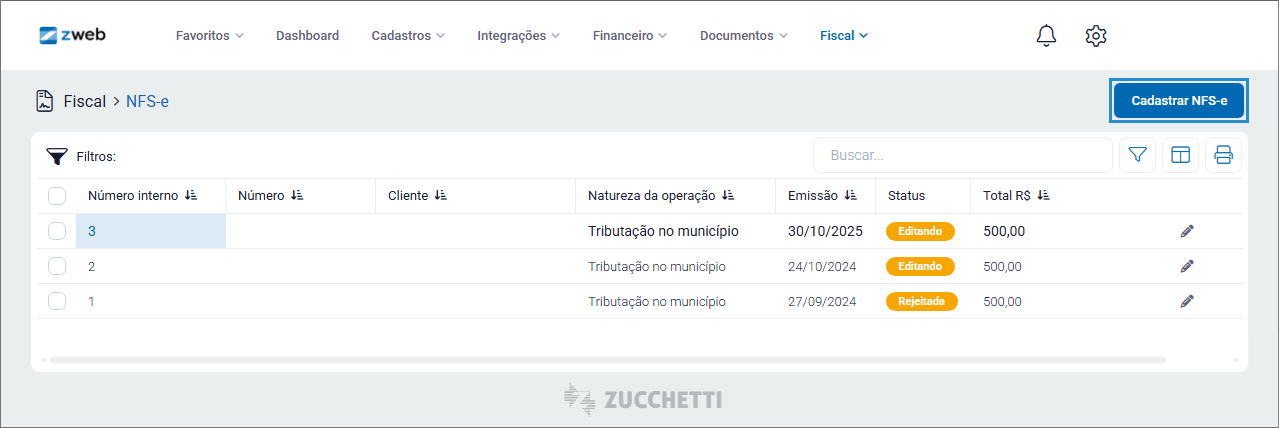Open internal number 1 link
This screenshot has height=428, width=1279.
tap(92, 301)
